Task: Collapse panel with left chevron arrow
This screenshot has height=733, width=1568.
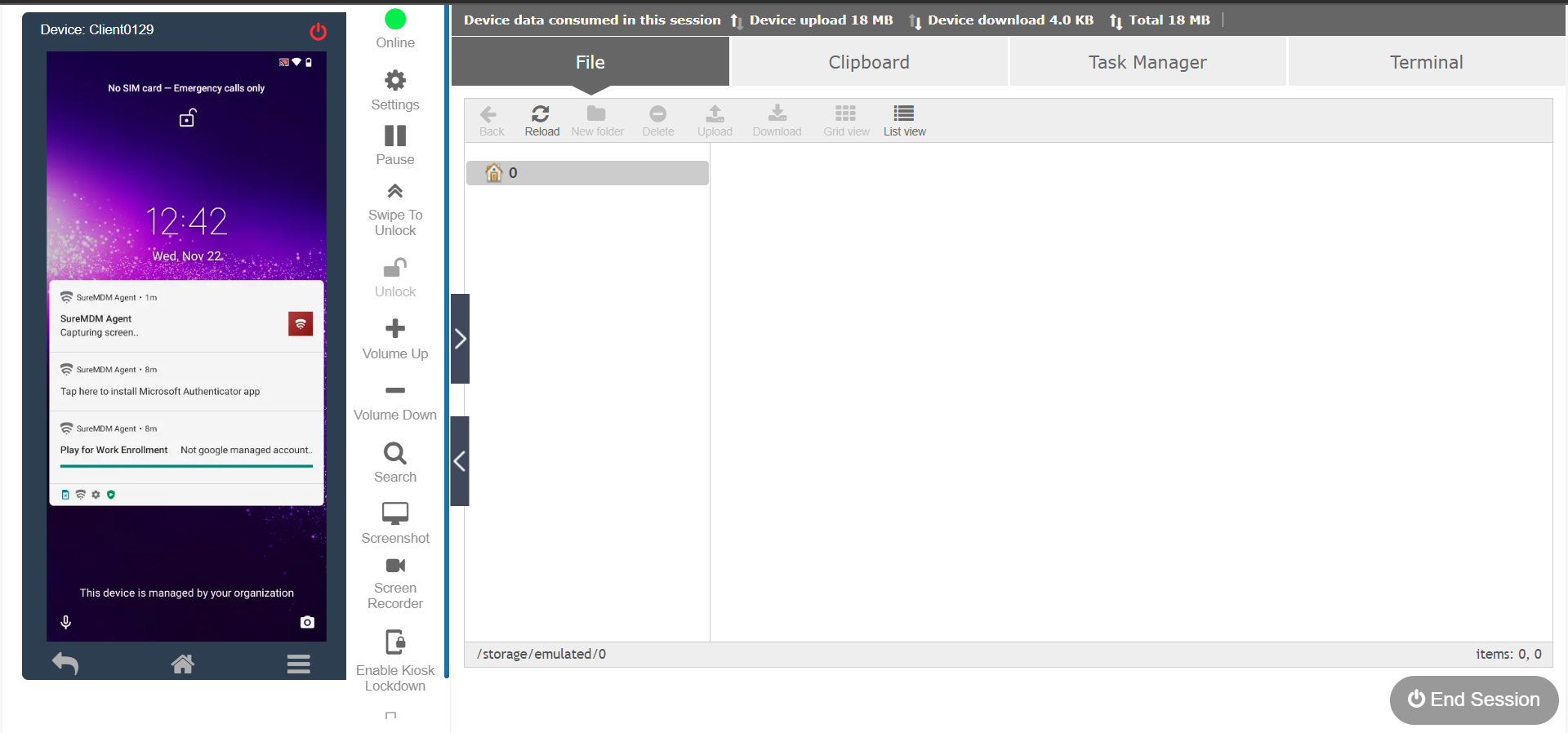Action: pyautogui.click(x=461, y=461)
